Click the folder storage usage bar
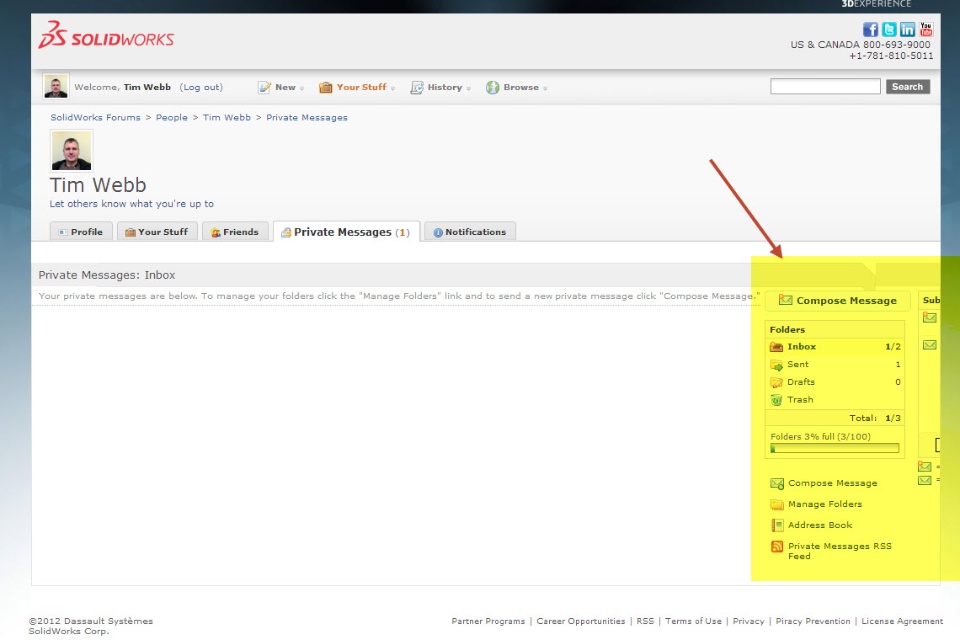Screen dimensions: 960x640 (x=835, y=448)
